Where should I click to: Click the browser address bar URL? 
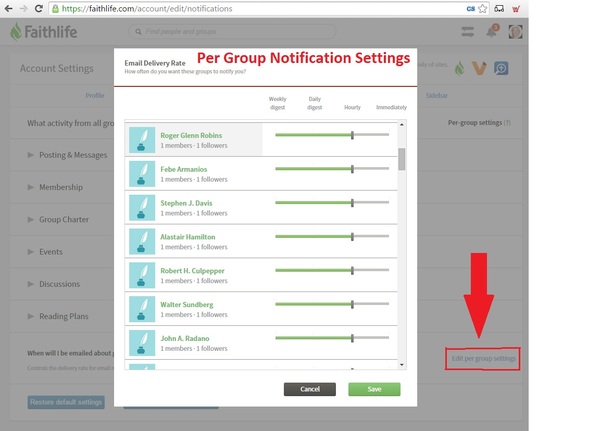[x=147, y=8]
